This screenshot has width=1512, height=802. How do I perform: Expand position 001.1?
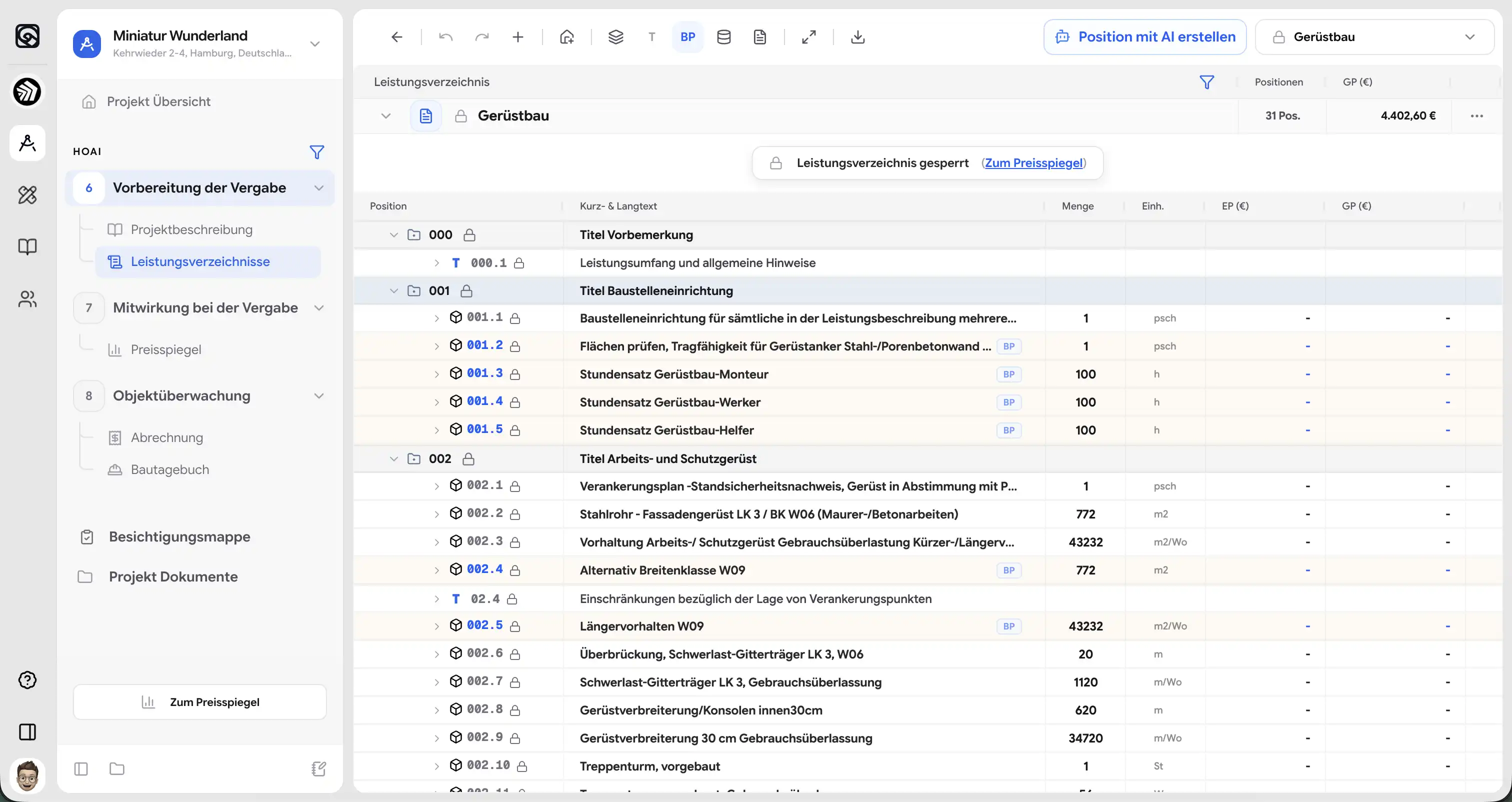point(436,318)
